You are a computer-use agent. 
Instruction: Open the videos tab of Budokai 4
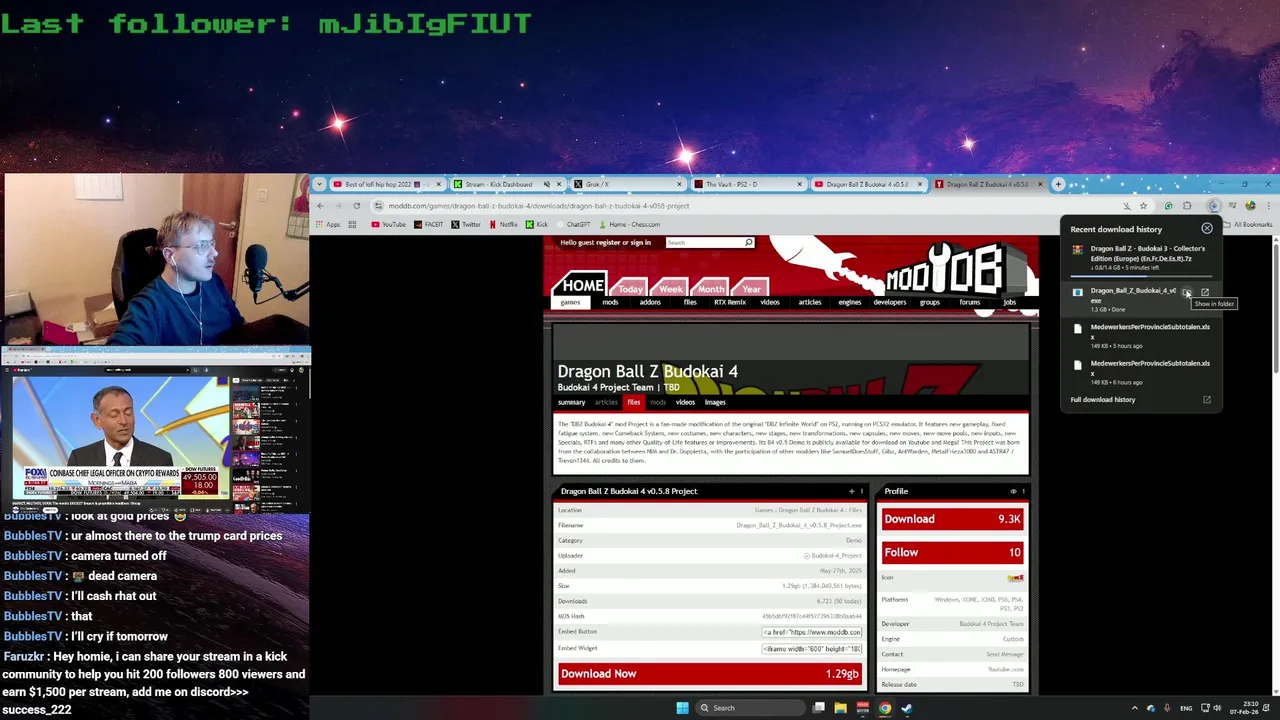pos(685,402)
